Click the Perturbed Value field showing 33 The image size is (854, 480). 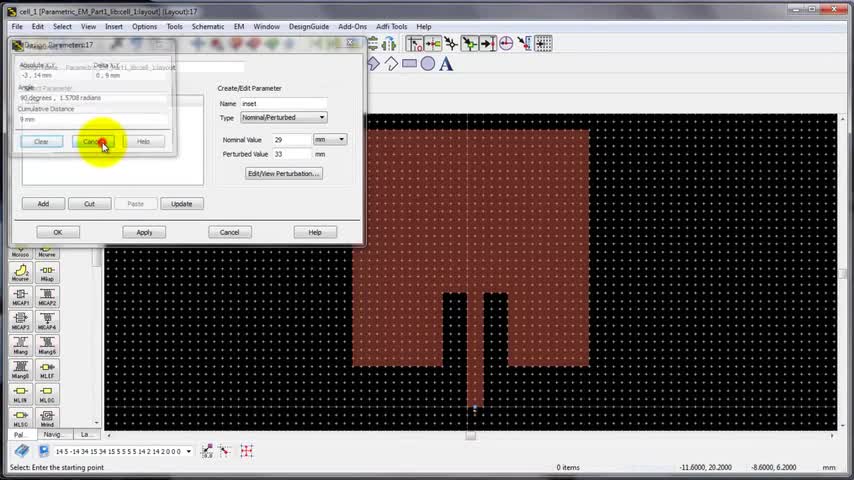[291, 154]
